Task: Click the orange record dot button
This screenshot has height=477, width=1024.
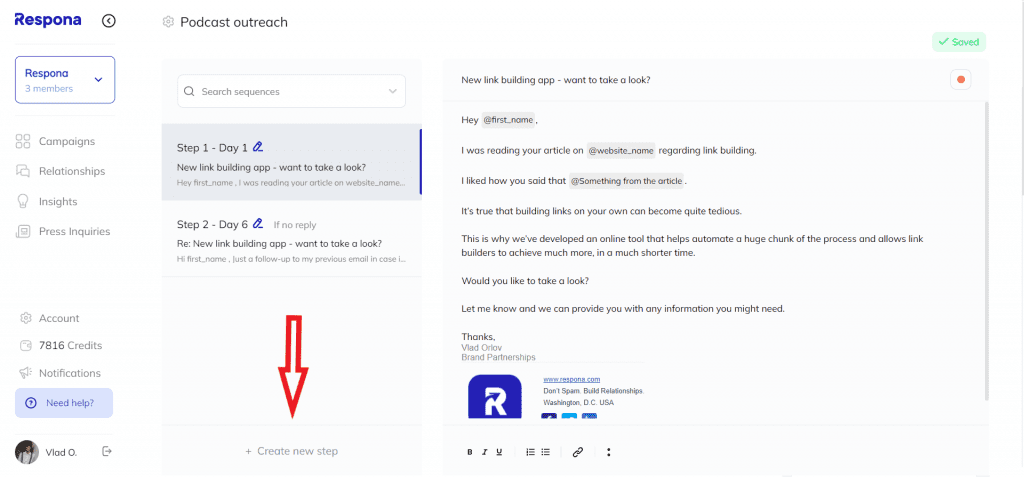Action: [961, 80]
